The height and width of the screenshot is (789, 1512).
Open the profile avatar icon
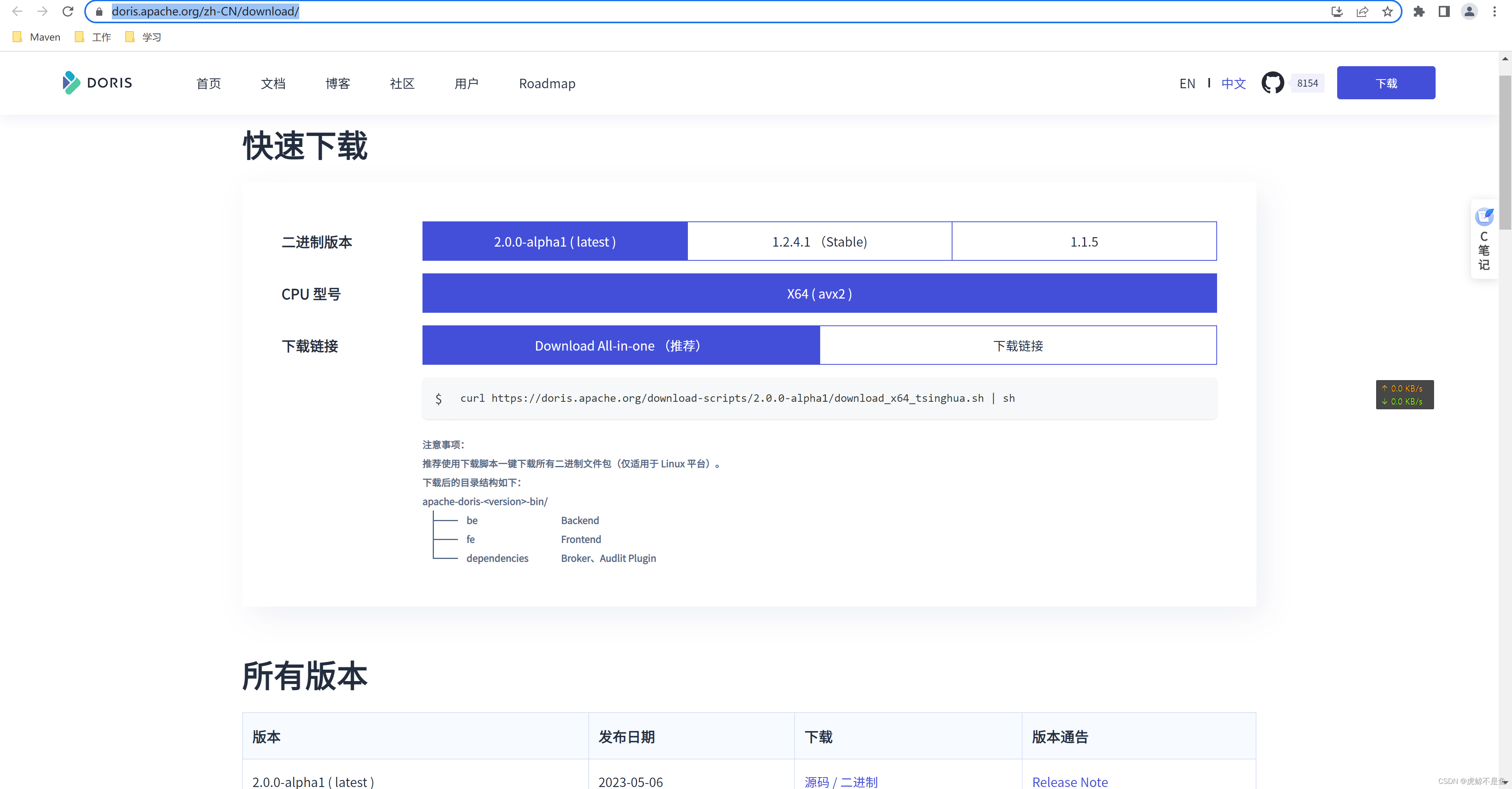point(1469,11)
